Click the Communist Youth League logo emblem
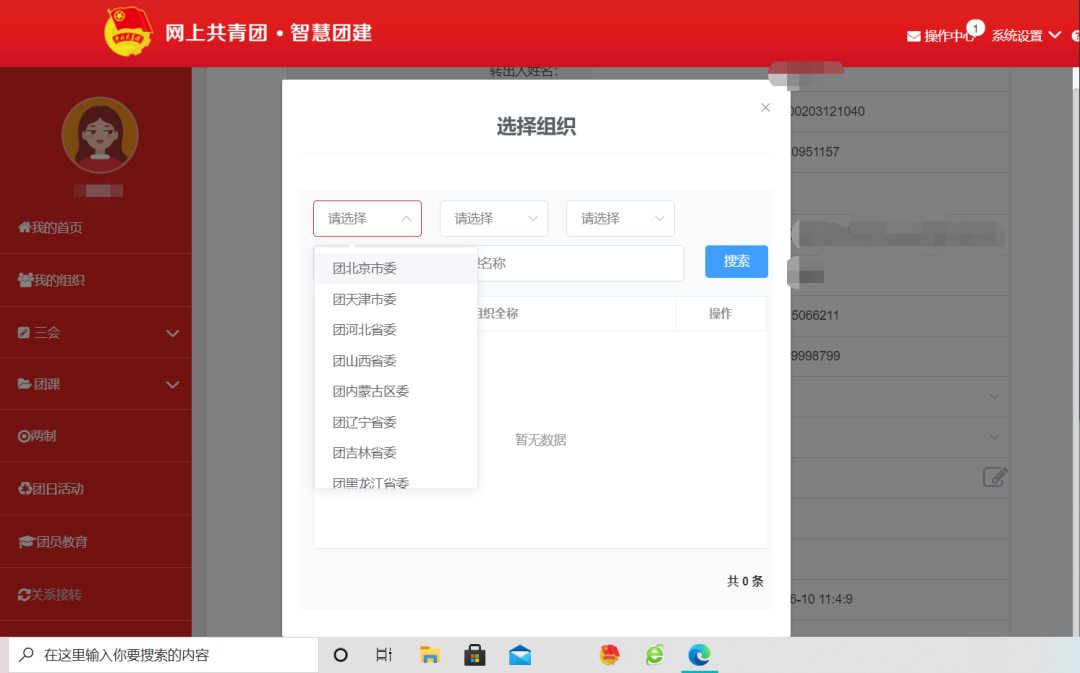The image size is (1080, 673). coord(129,32)
